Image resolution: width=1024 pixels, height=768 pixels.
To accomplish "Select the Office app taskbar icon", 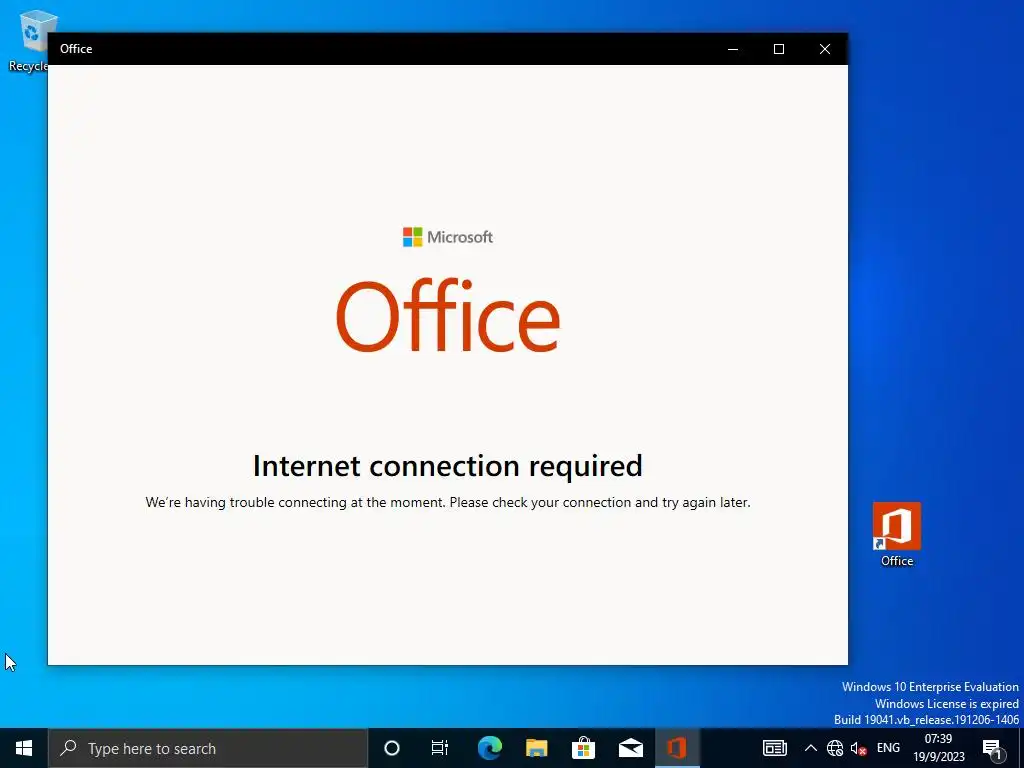I will (x=677, y=748).
